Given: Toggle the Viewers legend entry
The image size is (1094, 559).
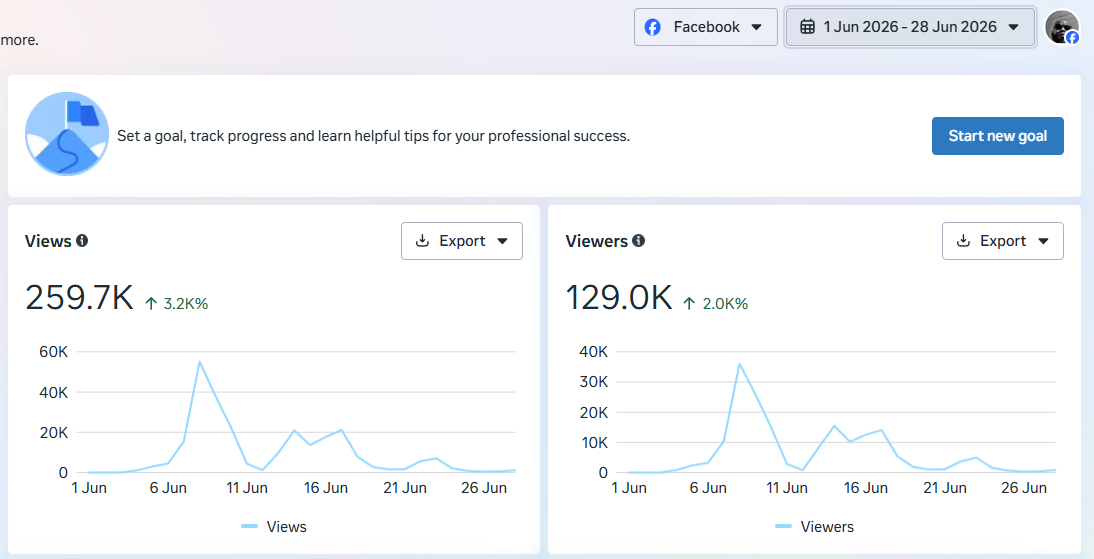Looking at the screenshot, I should click(814, 527).
